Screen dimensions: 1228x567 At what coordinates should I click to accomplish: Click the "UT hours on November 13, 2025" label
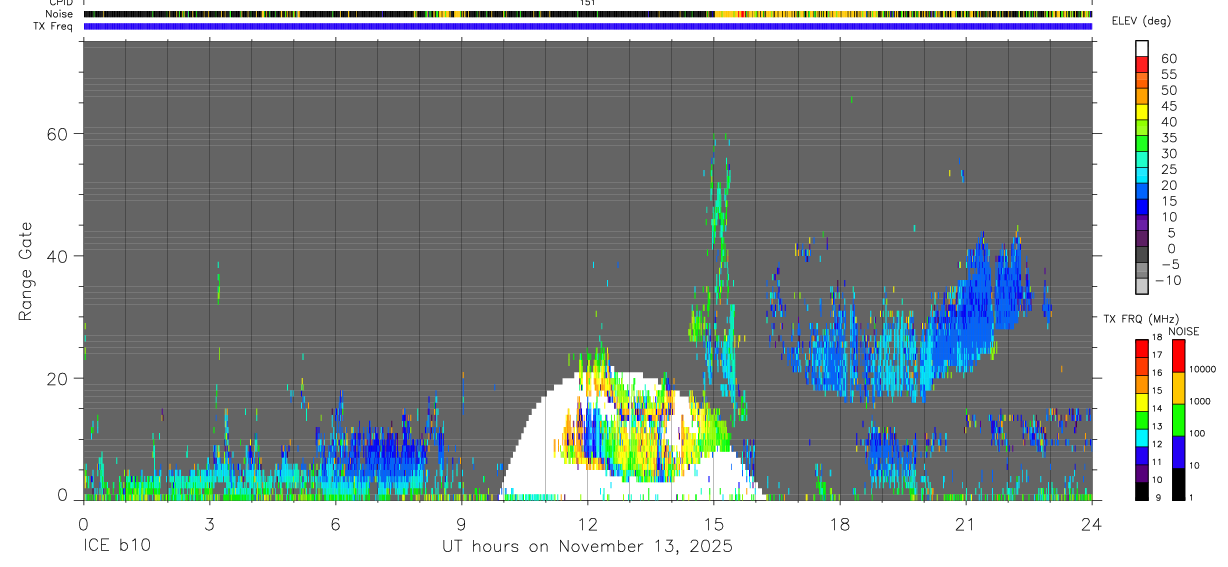[588, 547]
